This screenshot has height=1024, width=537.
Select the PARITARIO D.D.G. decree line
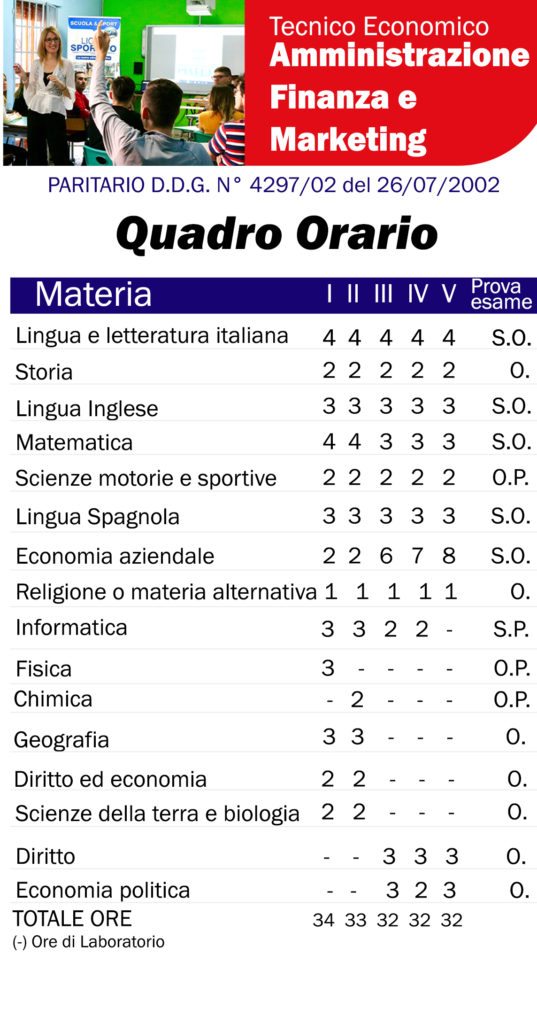click(x=274, y=185)
